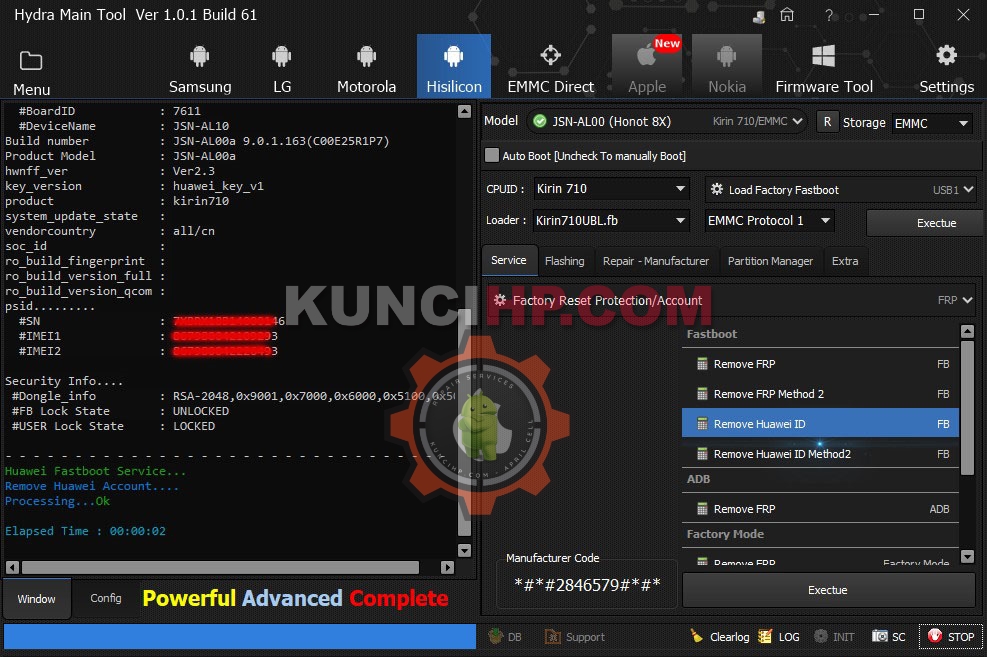Switch to the Config tab
The image size is (987, 657).
106,598
